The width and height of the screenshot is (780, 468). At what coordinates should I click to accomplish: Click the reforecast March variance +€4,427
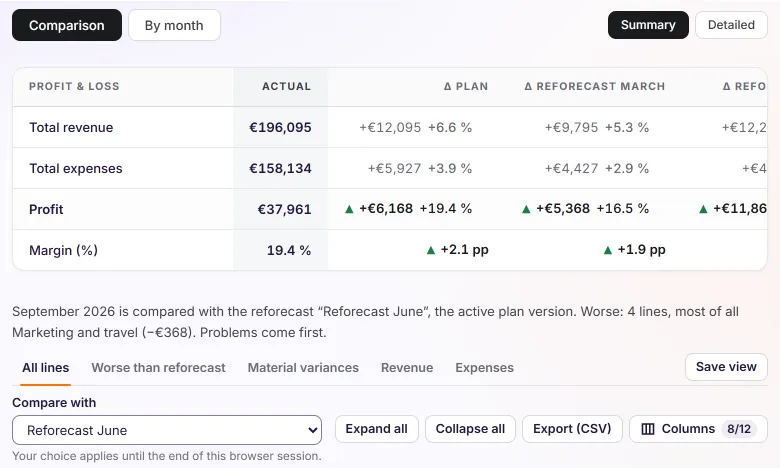tap(572, 169)
